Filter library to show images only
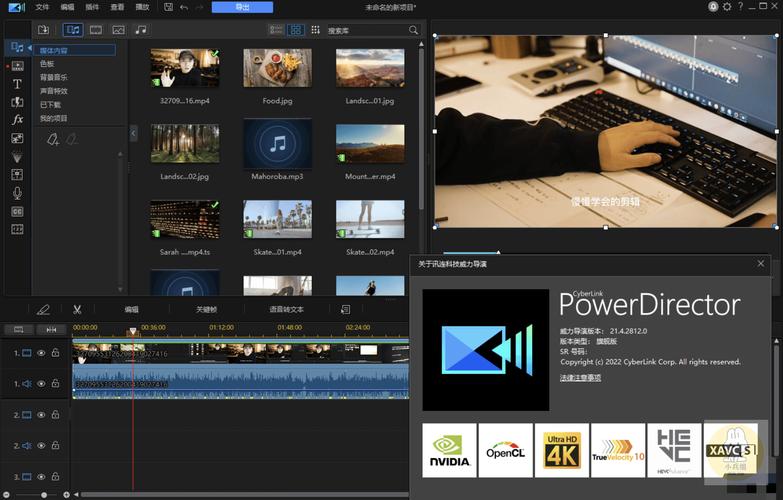Viewport: 783px width, 500px height. point(118,30)
